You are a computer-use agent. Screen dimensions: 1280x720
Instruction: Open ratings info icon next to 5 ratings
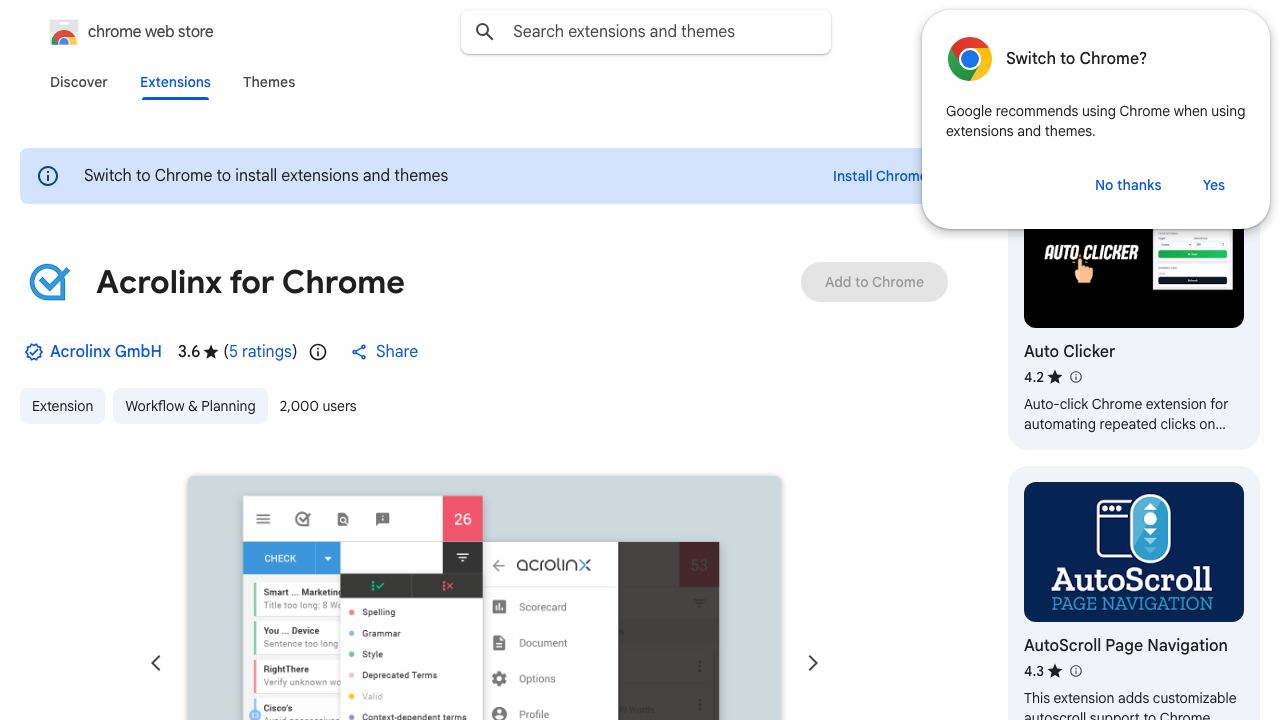(x=318, y=352)
